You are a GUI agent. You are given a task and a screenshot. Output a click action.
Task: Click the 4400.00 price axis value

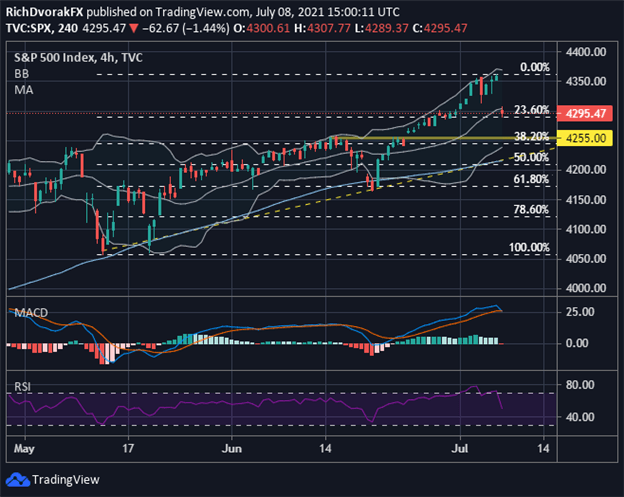[586, 52]
